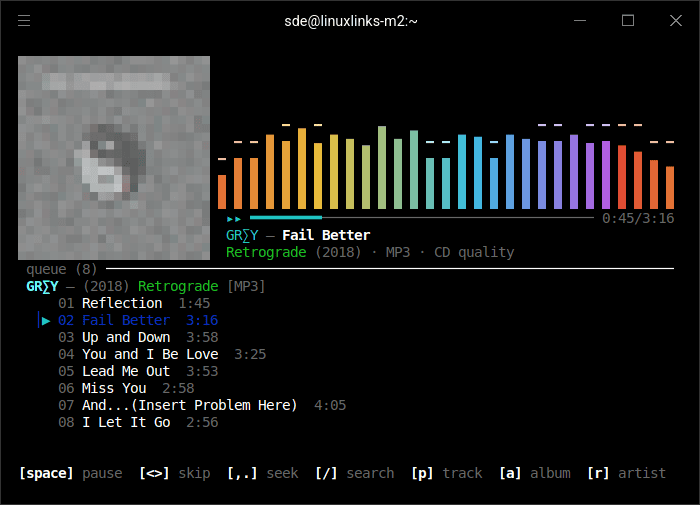Click the green Retrograde album name under title
Screen dimensions: 700x505
(266, 252)
